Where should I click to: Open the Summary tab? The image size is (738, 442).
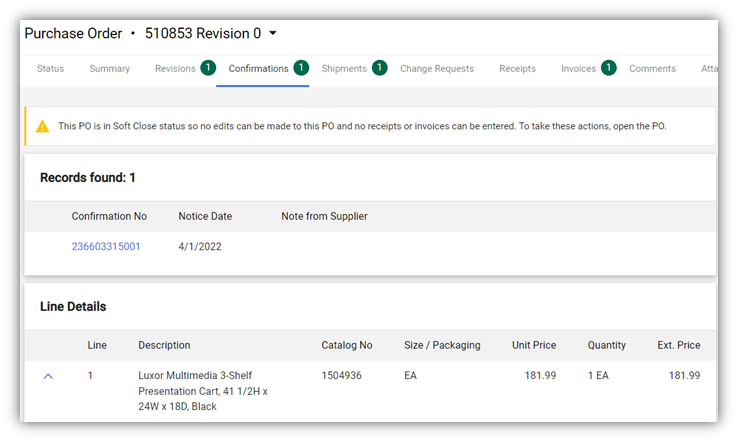(x=109, y=69)
